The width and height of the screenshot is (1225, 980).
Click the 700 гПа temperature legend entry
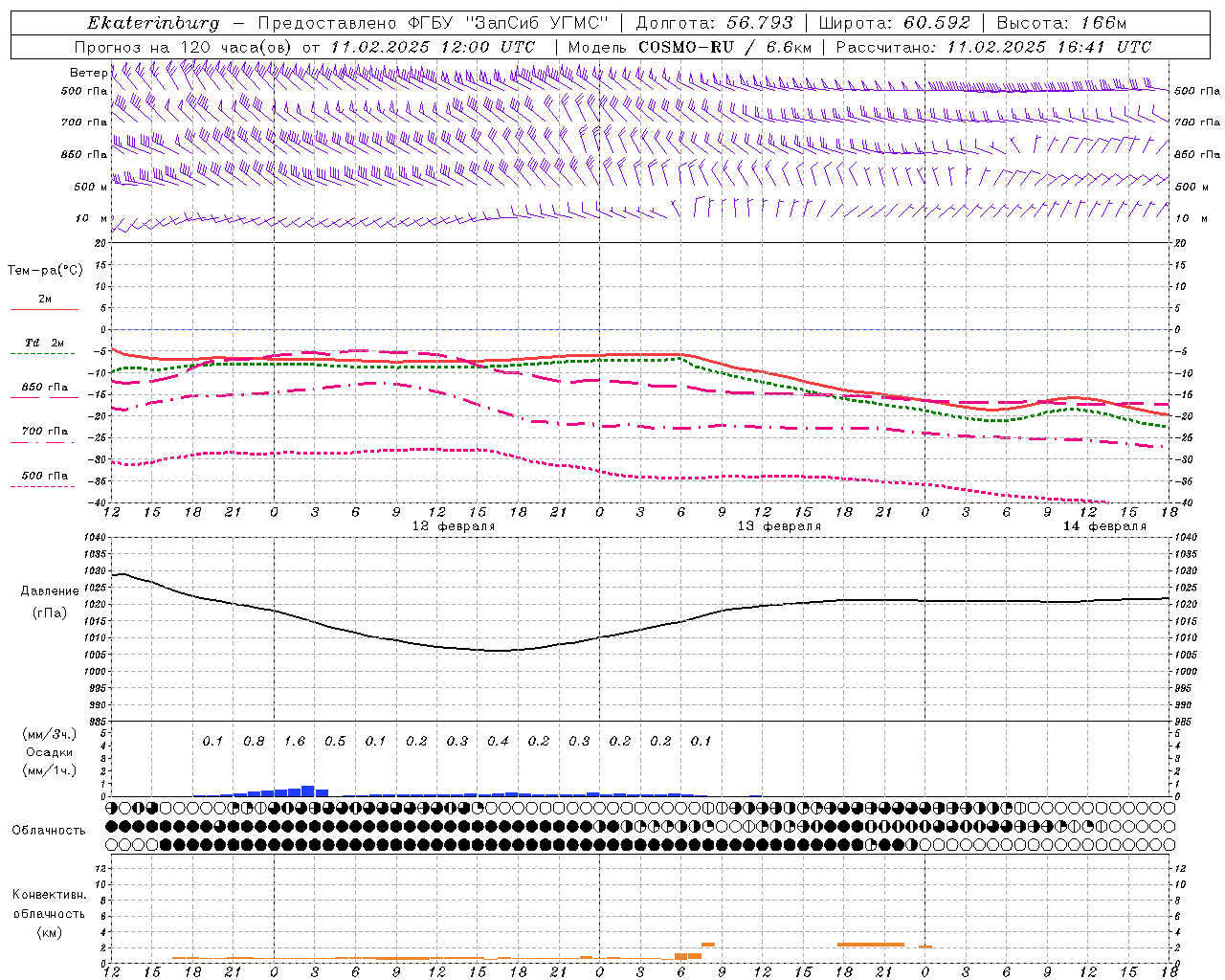(45, 432)
